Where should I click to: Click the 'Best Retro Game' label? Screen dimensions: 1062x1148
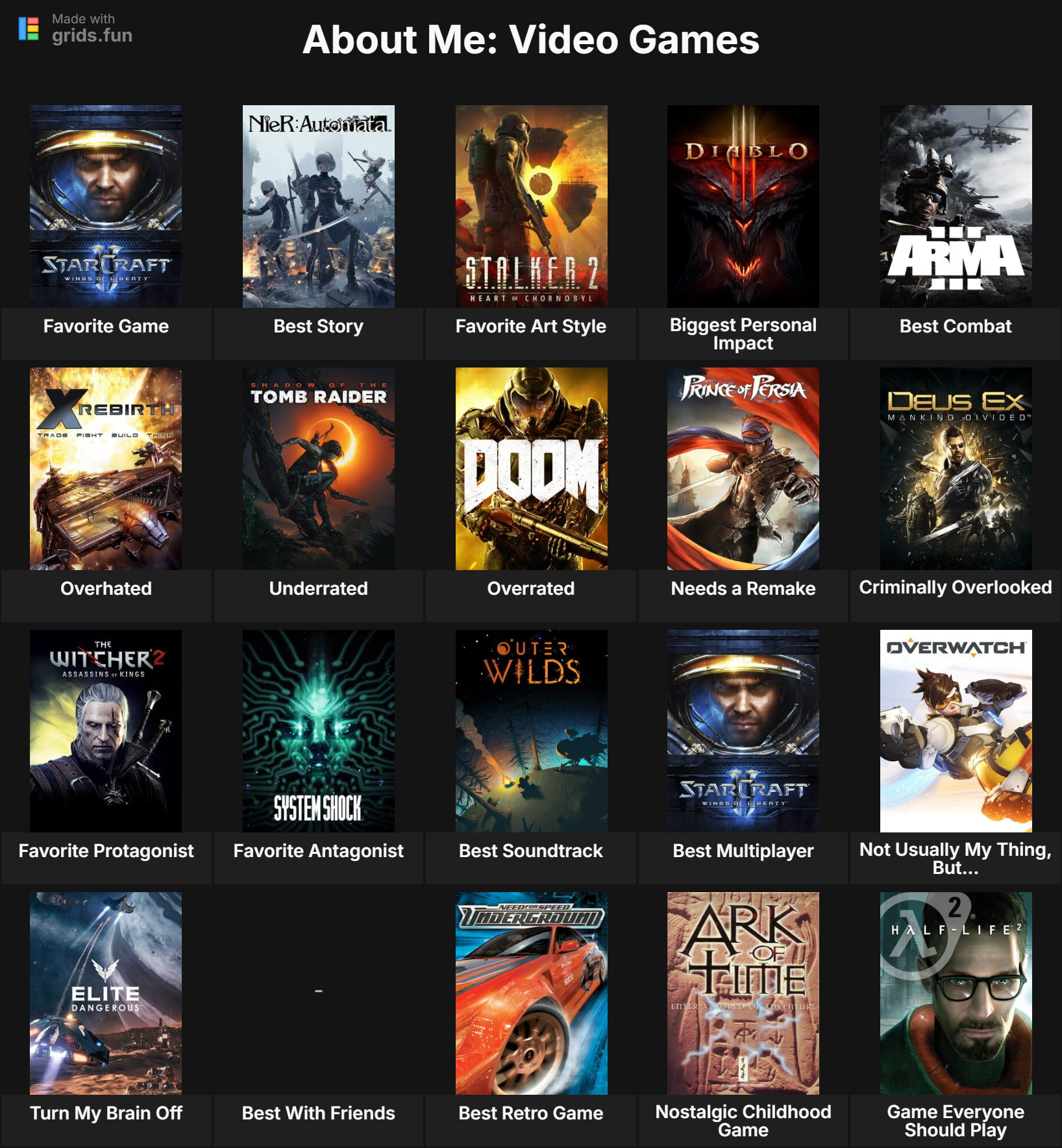tap(531, 1113)
